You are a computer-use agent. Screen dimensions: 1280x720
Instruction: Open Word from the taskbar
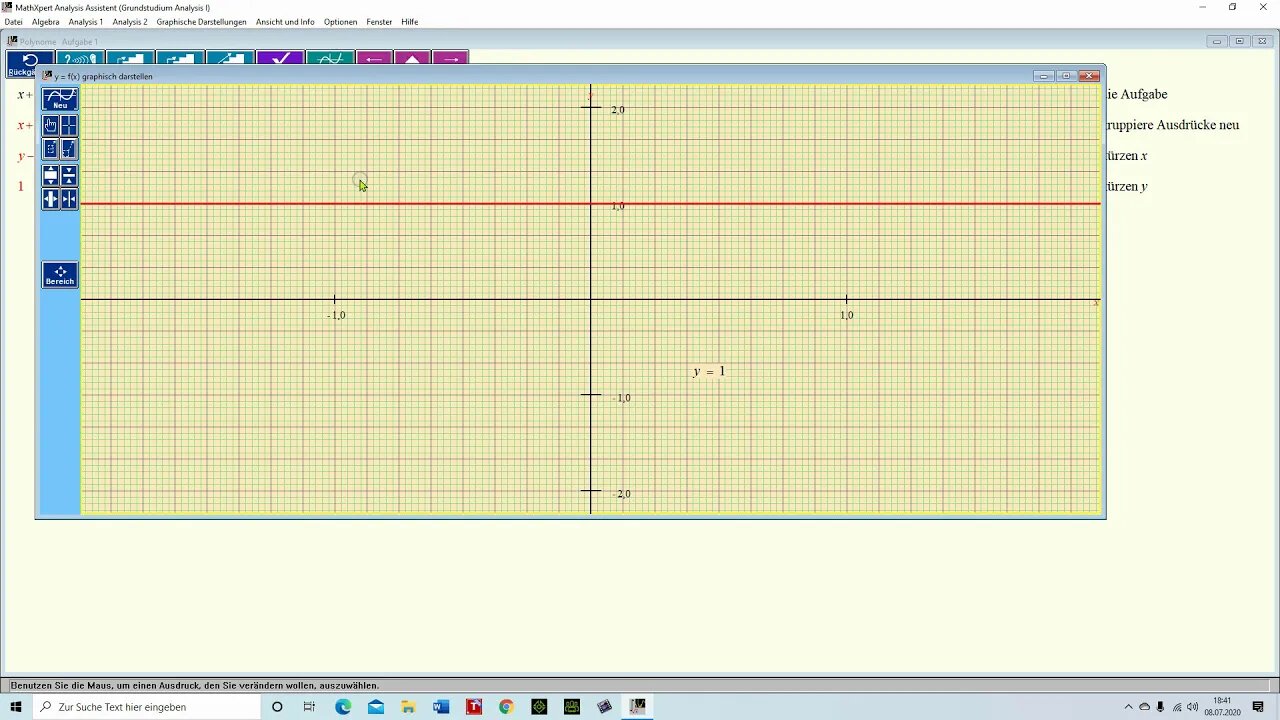(x=441, y=707)
